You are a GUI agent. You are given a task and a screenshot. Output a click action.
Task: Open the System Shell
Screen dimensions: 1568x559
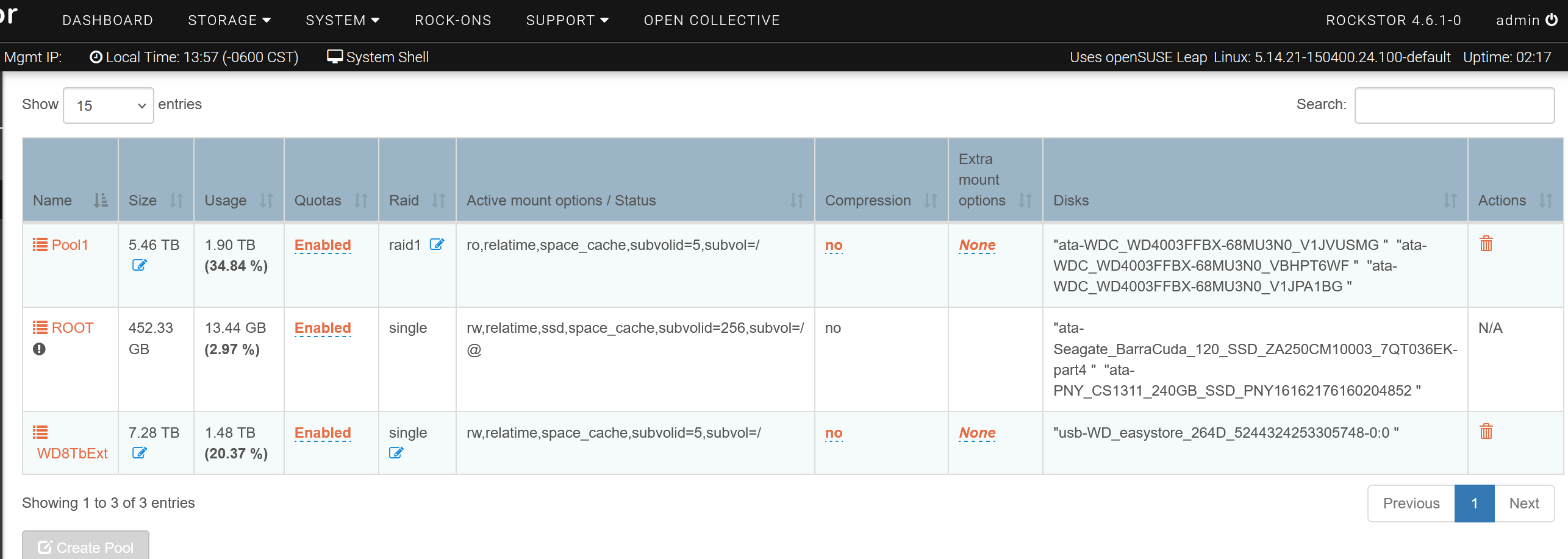pos(378,57)
